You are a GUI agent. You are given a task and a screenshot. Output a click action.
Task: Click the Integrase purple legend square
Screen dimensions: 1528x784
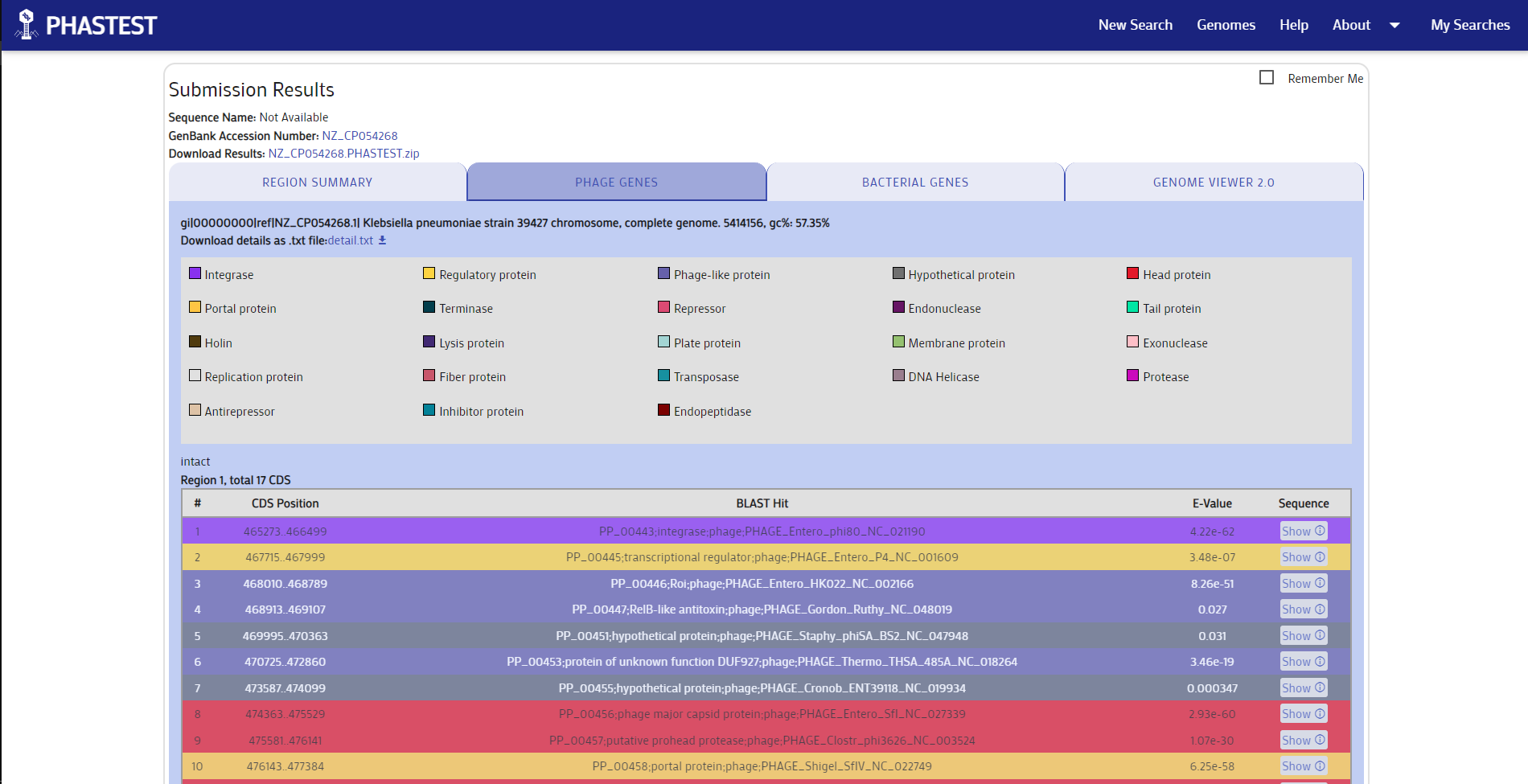pos(195,273)
